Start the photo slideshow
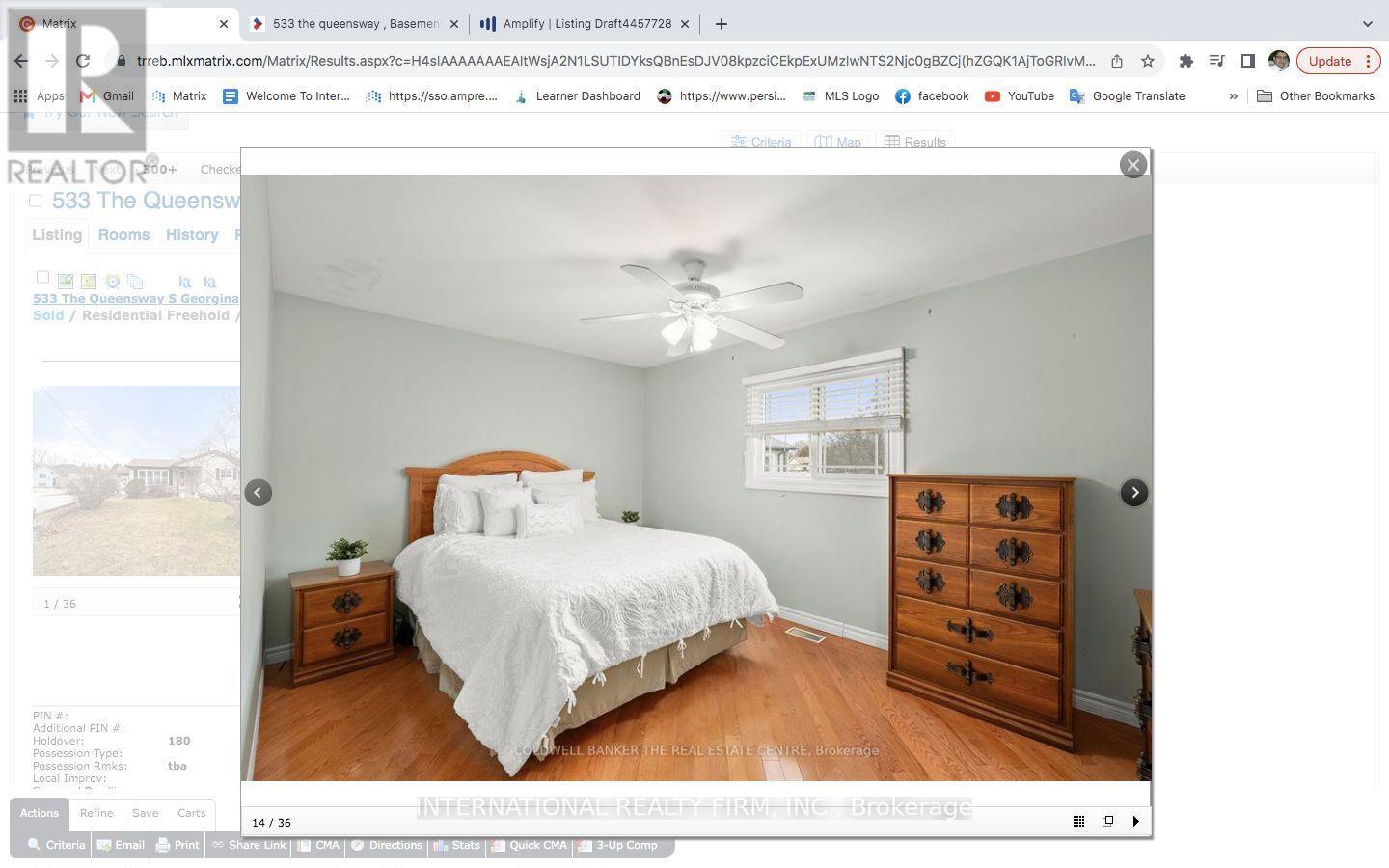Image resolution: width=1389 pixels, height=868 pixels. (1136, 822)
